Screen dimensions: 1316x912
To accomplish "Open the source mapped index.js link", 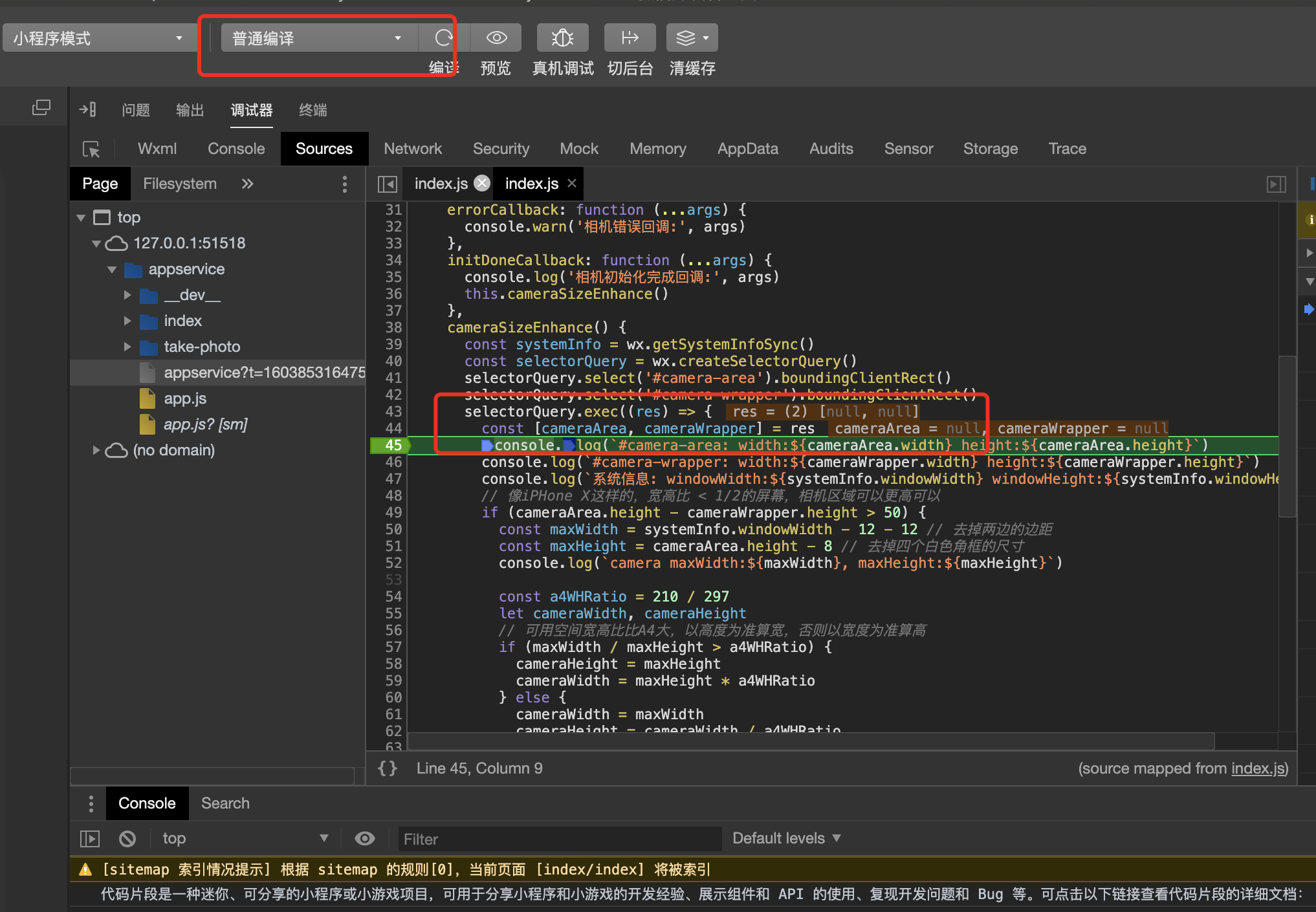I will (x=1258, y=768).
